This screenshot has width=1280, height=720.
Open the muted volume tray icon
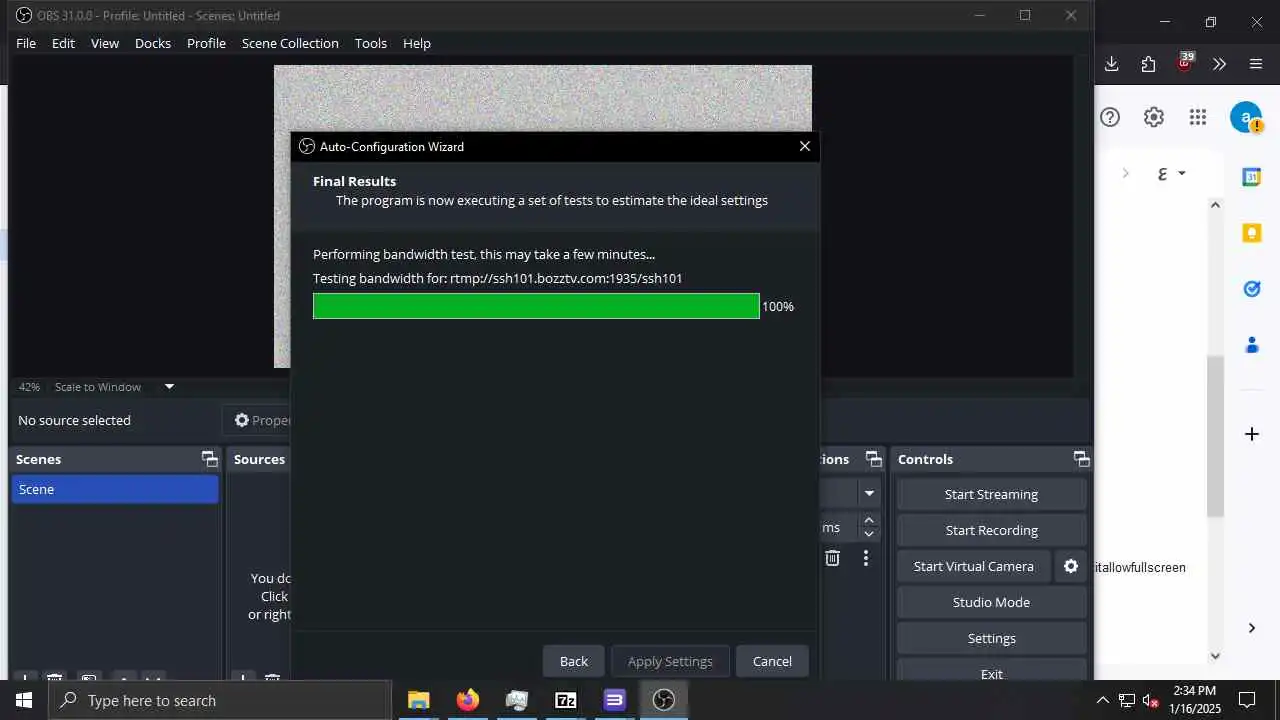click(x=1150, y=700)
